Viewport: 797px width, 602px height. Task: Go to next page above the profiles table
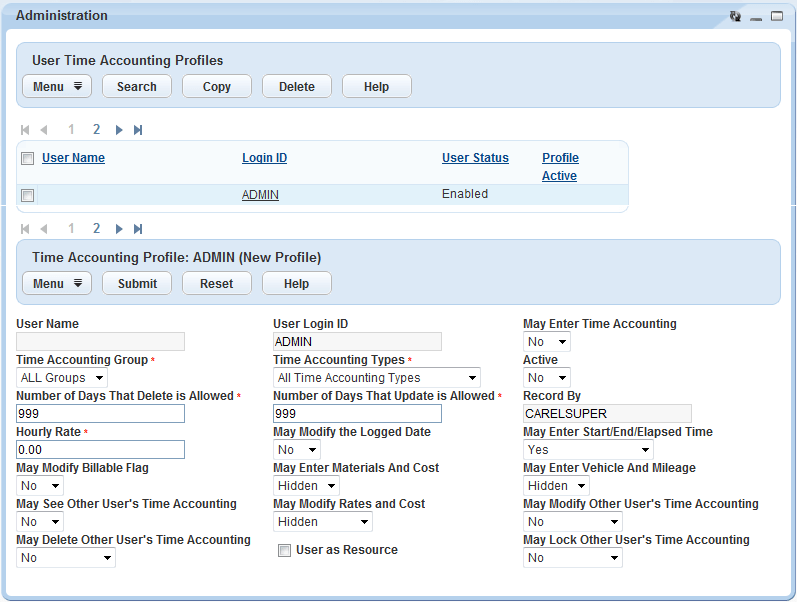[x=119, y=130]
